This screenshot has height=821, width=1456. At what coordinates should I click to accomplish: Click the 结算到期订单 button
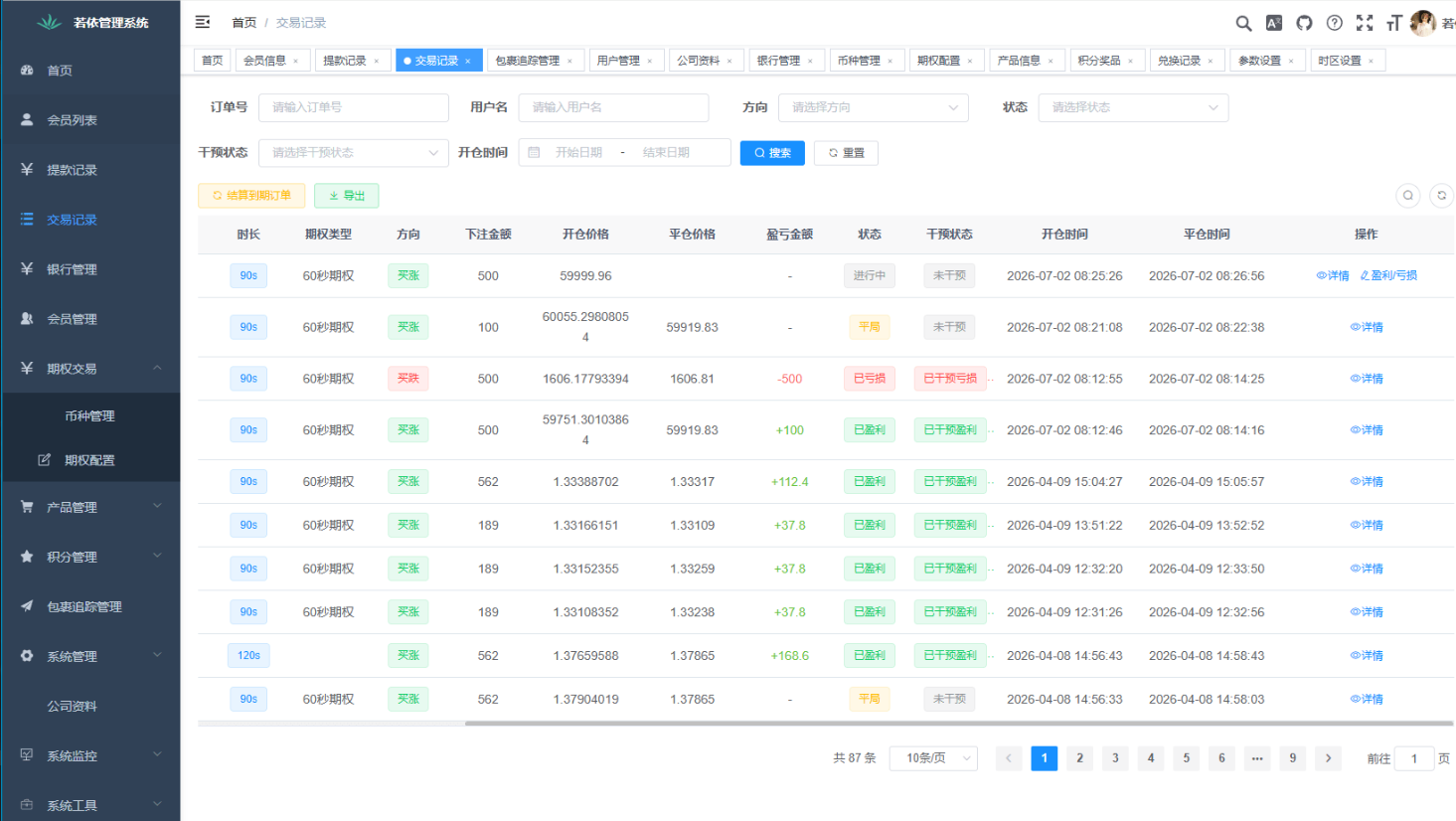pyautogui.click(x=251, y=196)
